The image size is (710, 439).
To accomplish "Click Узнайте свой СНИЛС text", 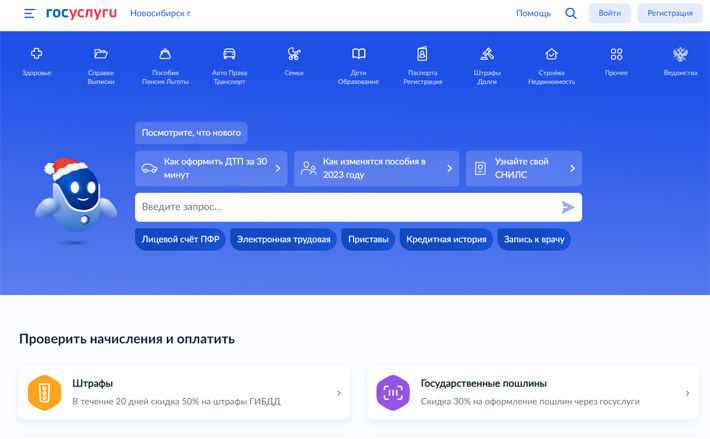I will 521,168.
